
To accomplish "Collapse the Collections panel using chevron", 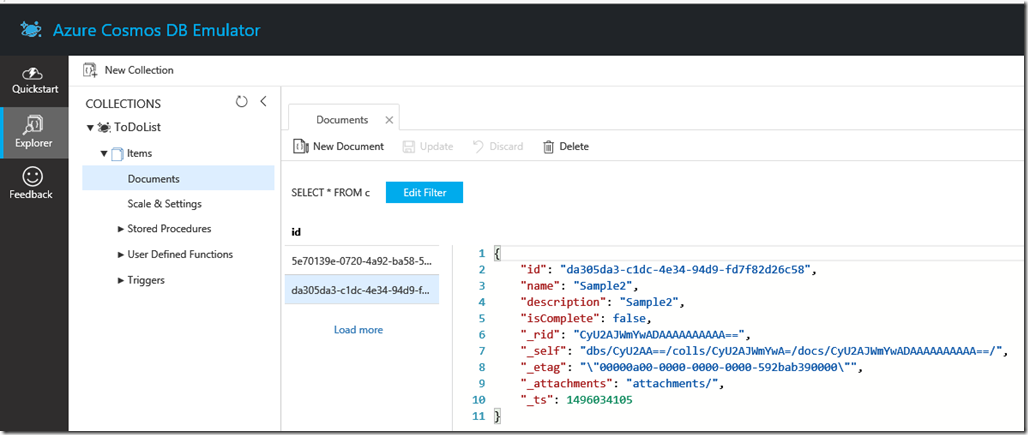I will coord(263,102).
